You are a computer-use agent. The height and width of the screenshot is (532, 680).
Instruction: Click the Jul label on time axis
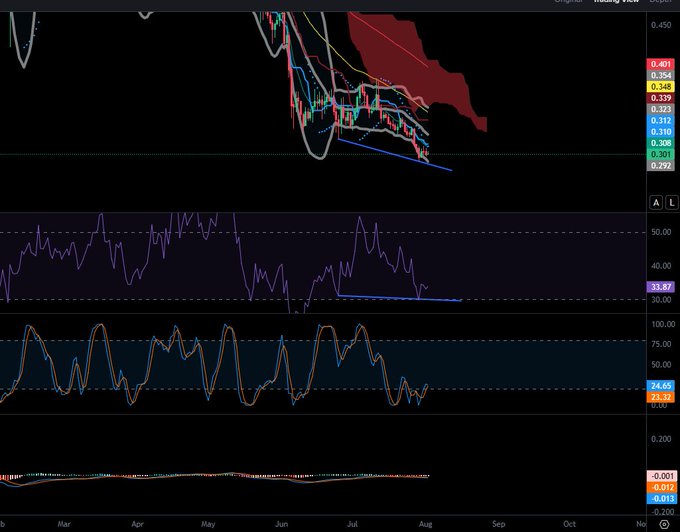352,524
